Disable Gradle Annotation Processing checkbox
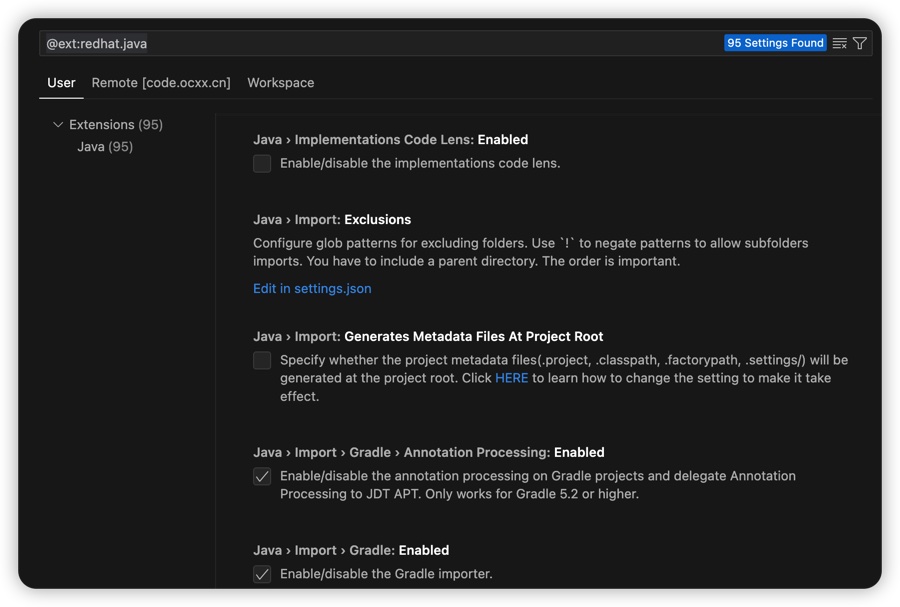This screenshot has height=607, width=900. 262,476
